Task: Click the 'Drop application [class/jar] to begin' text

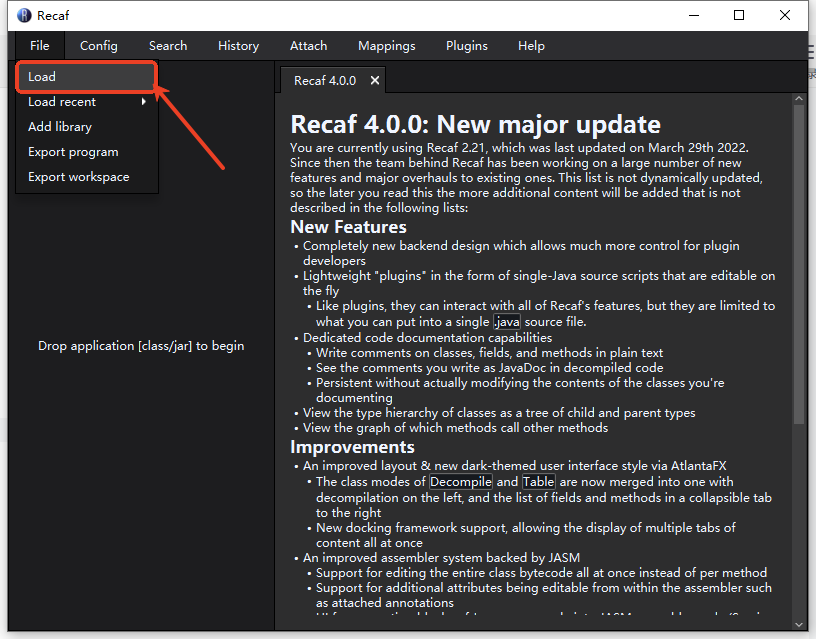Action: pos(141,346)
